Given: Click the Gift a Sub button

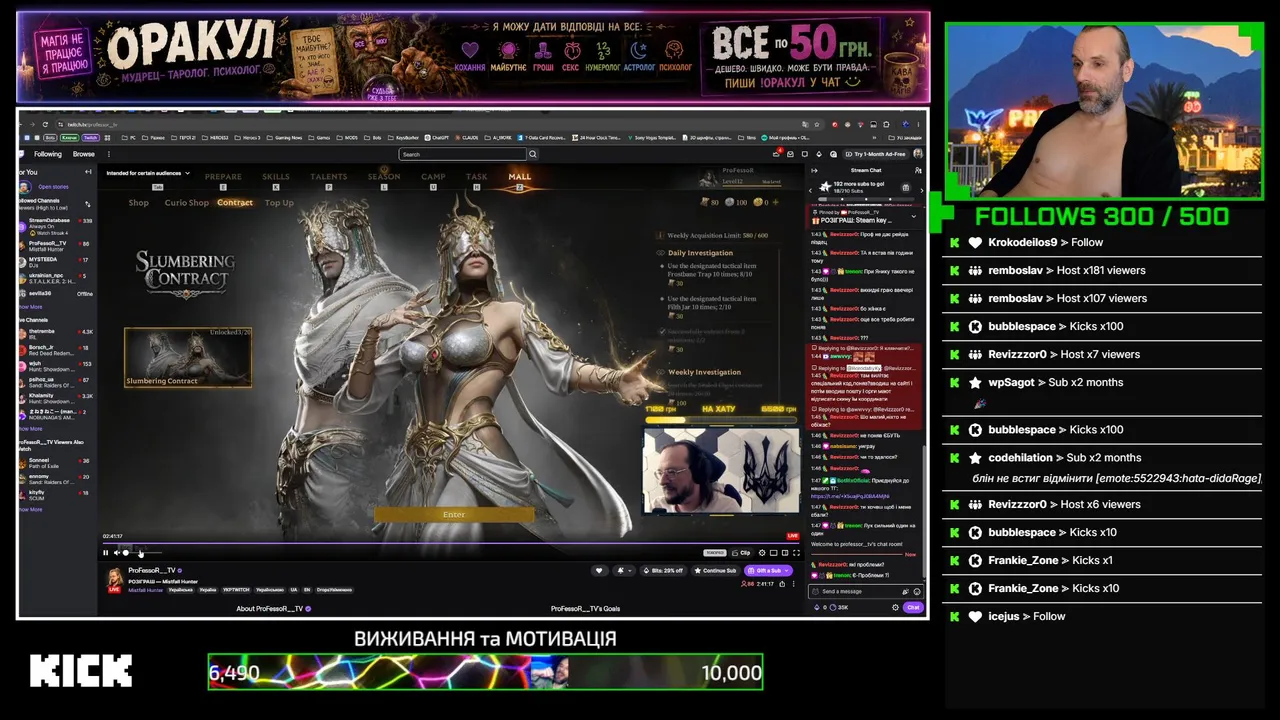Looking at the screenshot, I should pyautogui.click(x=769, y=570).
